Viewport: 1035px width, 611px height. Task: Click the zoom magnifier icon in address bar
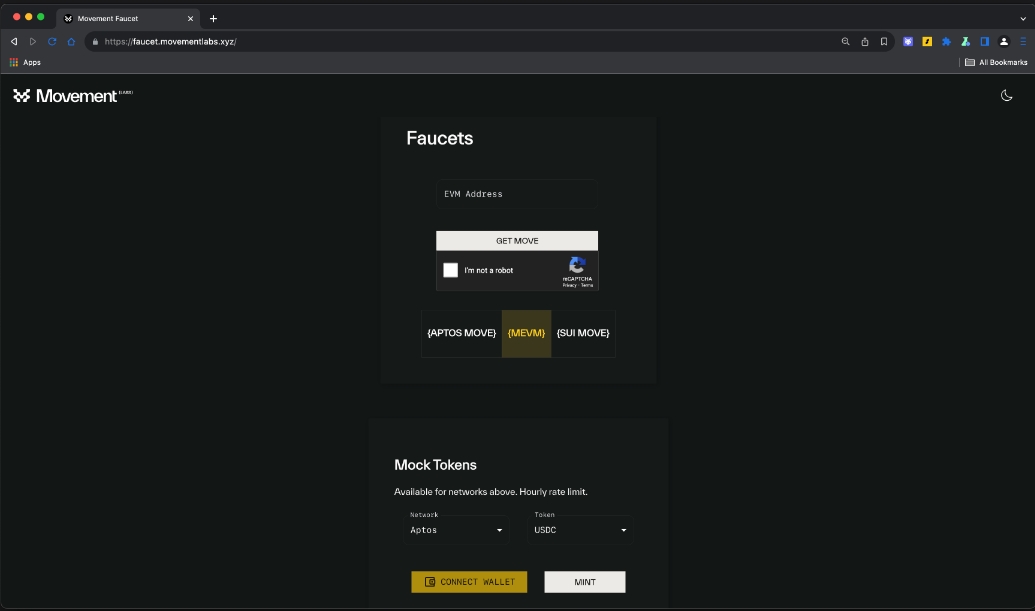tap(845, 42)
